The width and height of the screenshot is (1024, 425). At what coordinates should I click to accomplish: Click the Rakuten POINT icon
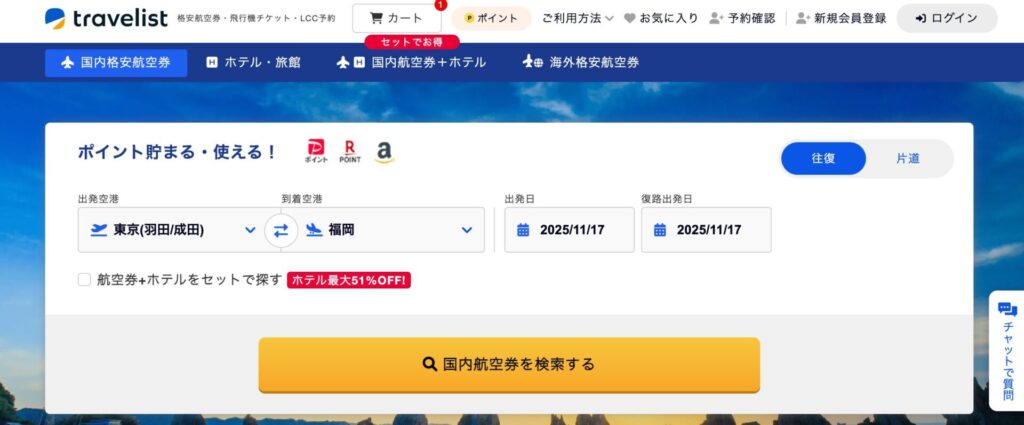point(349,151)
